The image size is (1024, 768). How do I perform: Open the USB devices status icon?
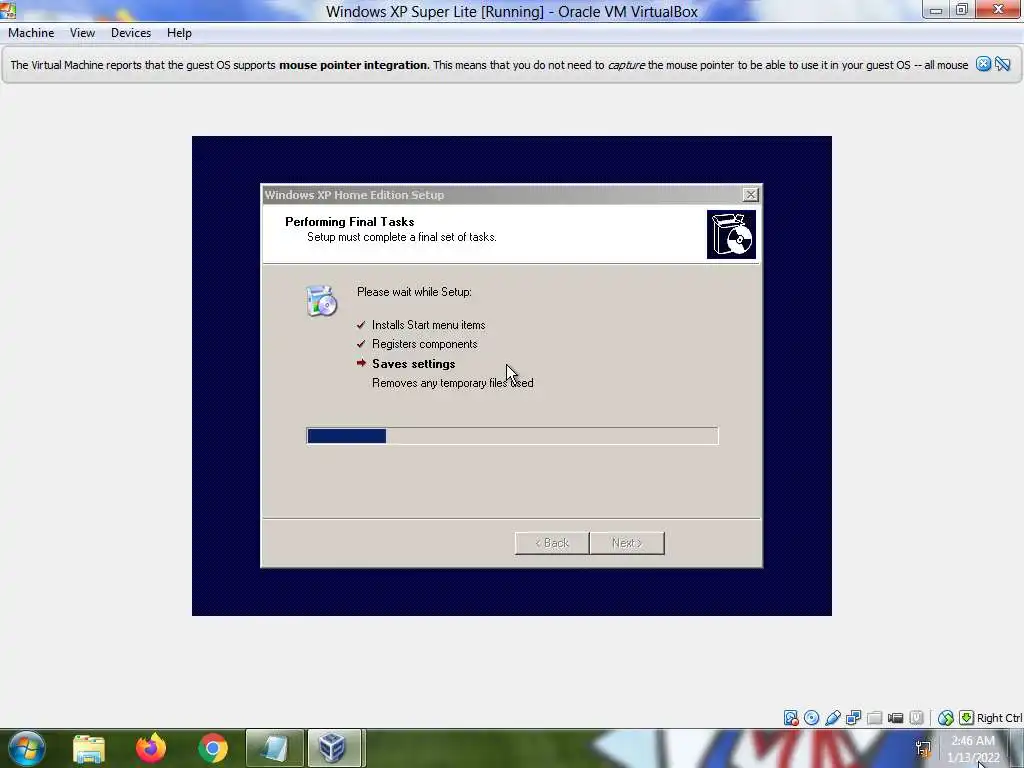pos(833,718)
